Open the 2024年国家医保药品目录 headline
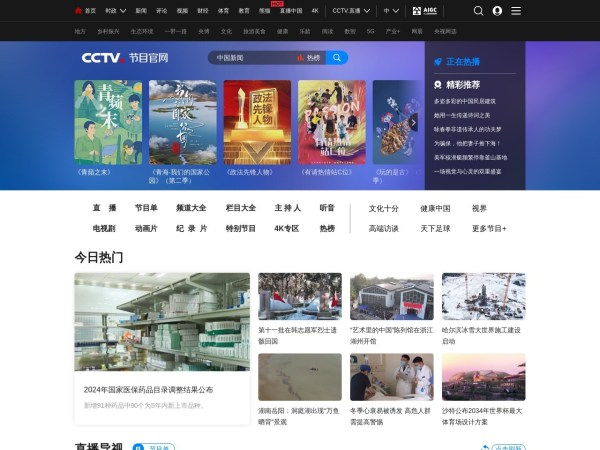600x450 pixels. coord(148,389)
